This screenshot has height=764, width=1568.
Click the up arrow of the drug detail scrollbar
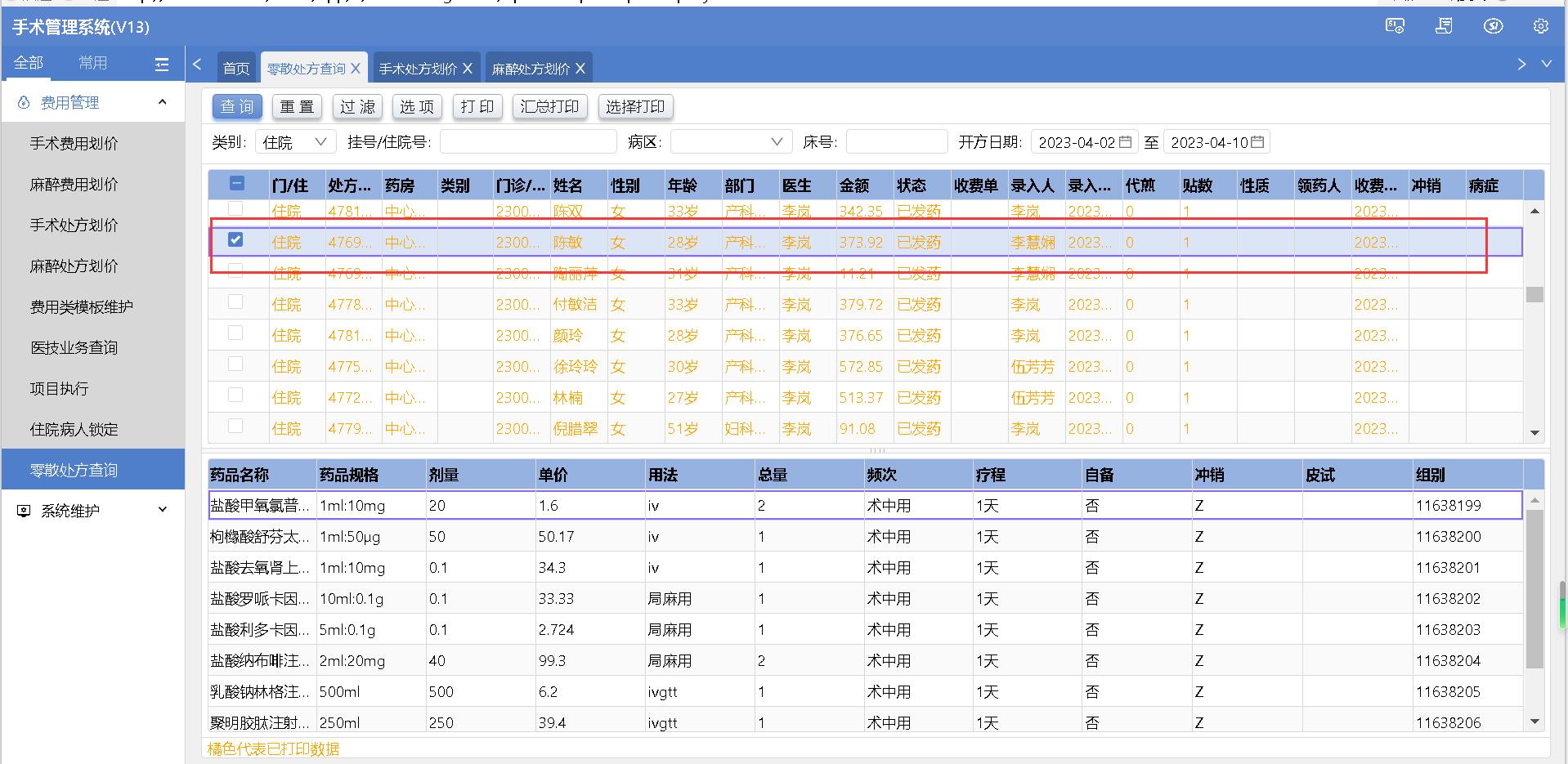tap(1534, 500)
